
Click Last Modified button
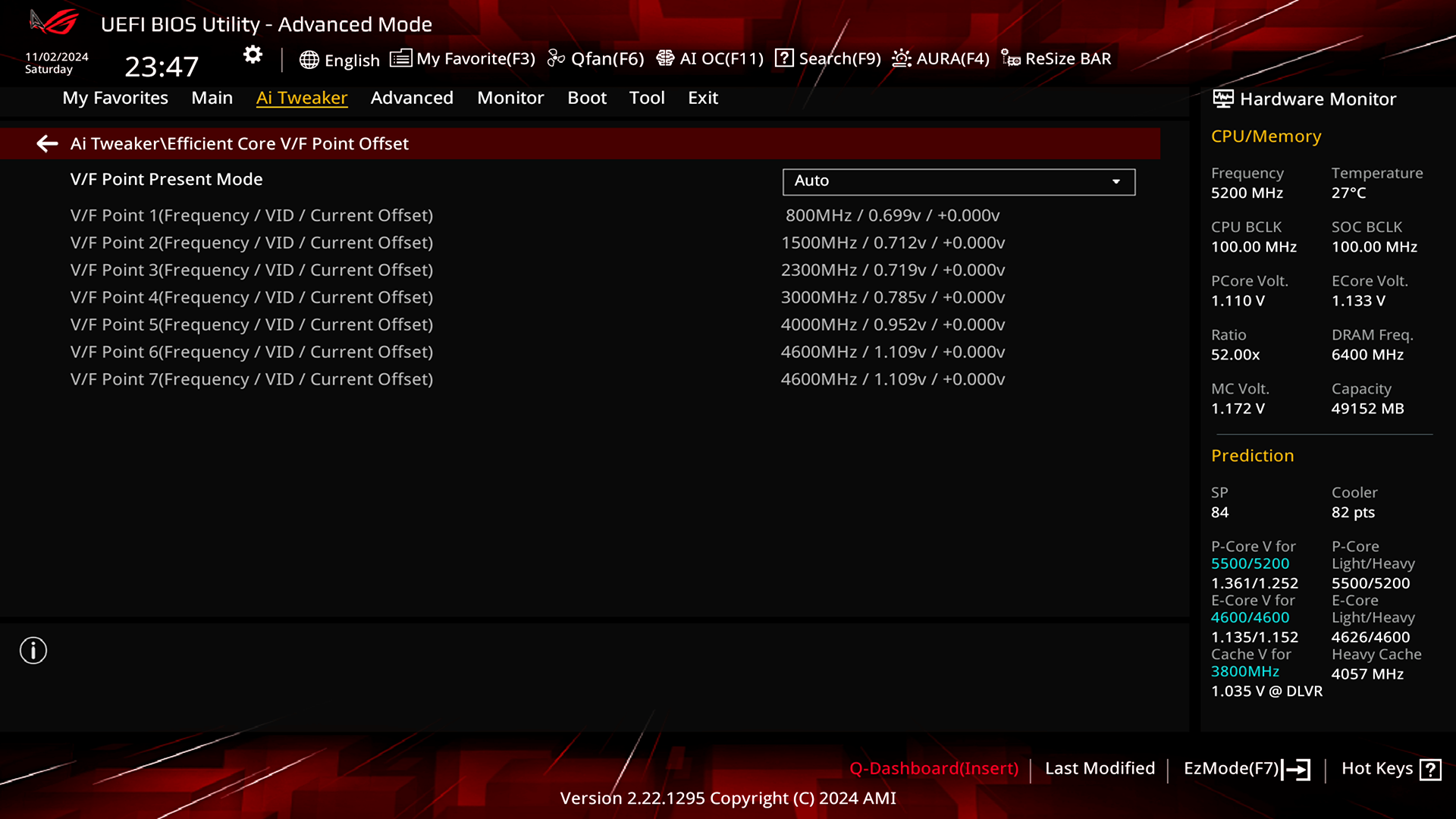1100,768
